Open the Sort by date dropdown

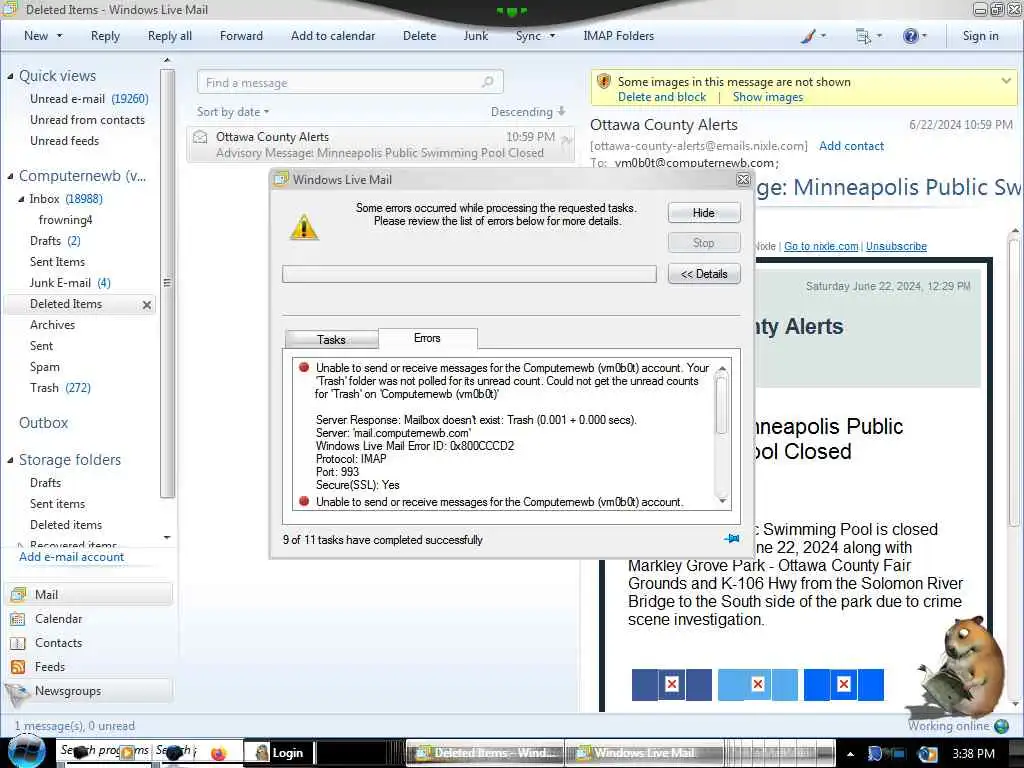click(x=233, y=112)
